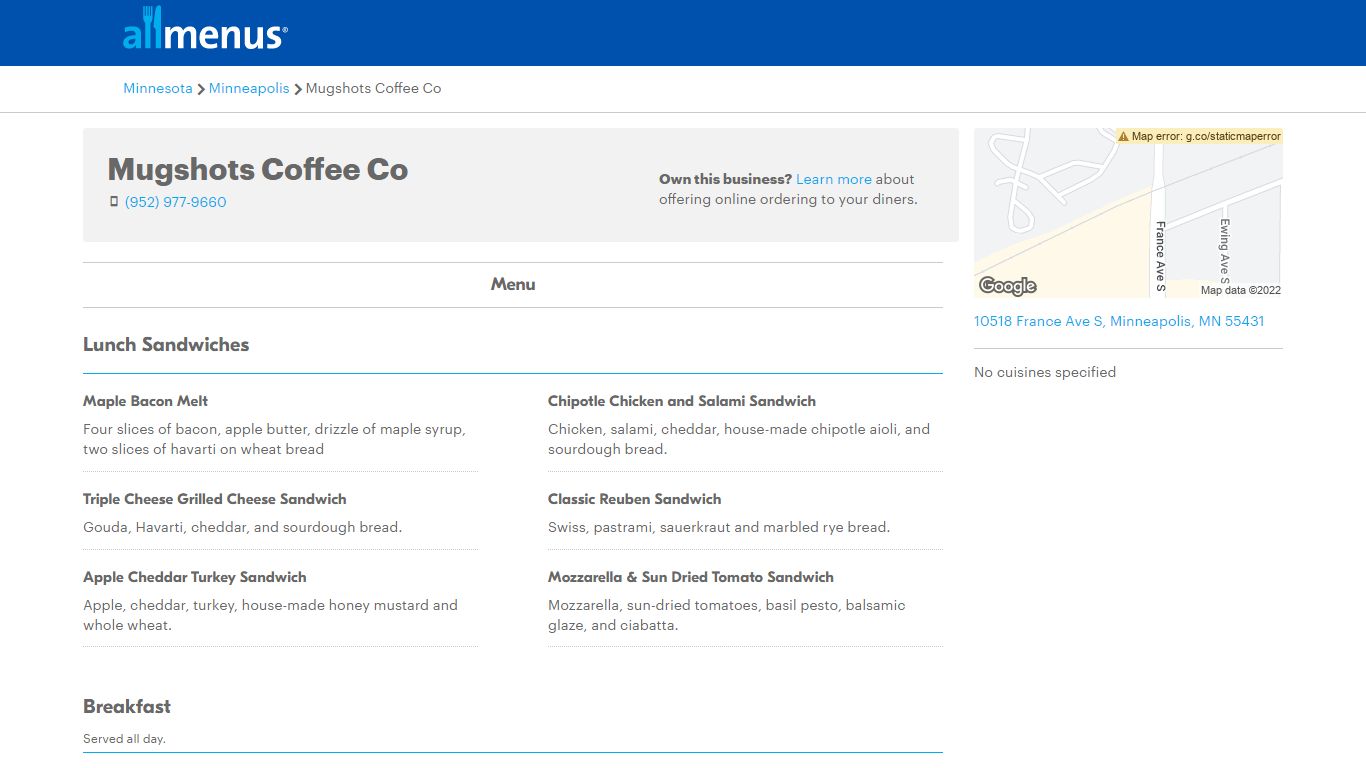Click the Apple Cheddar Turkey description
Image resolution: width=1366 pixels, height=768 pixels.
(270, 615)
